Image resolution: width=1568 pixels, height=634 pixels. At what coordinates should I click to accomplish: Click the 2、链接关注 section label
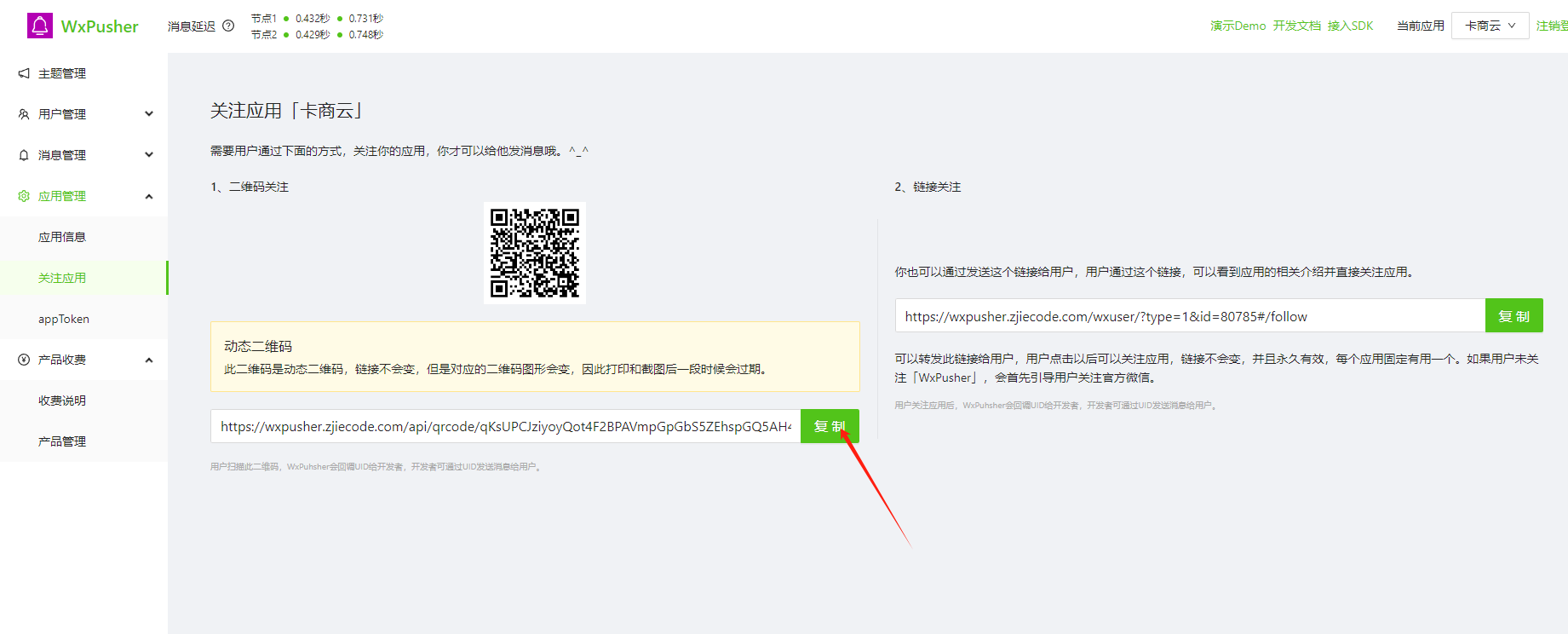pyautogui.click(x=928, y=187)
